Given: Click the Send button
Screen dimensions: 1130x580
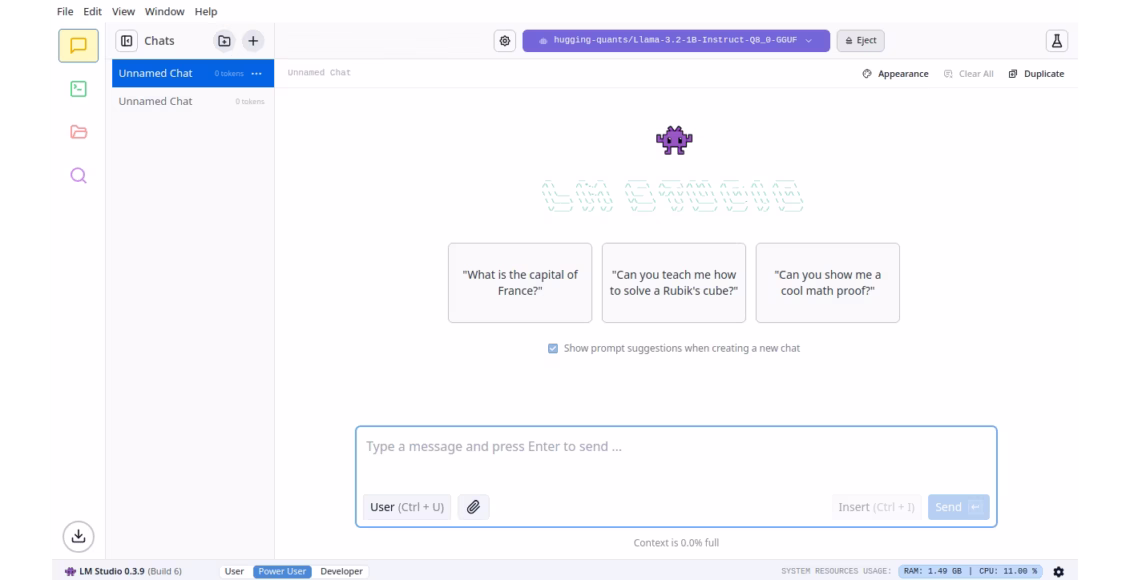Looking at the screenshot, I should coord(958,507).
